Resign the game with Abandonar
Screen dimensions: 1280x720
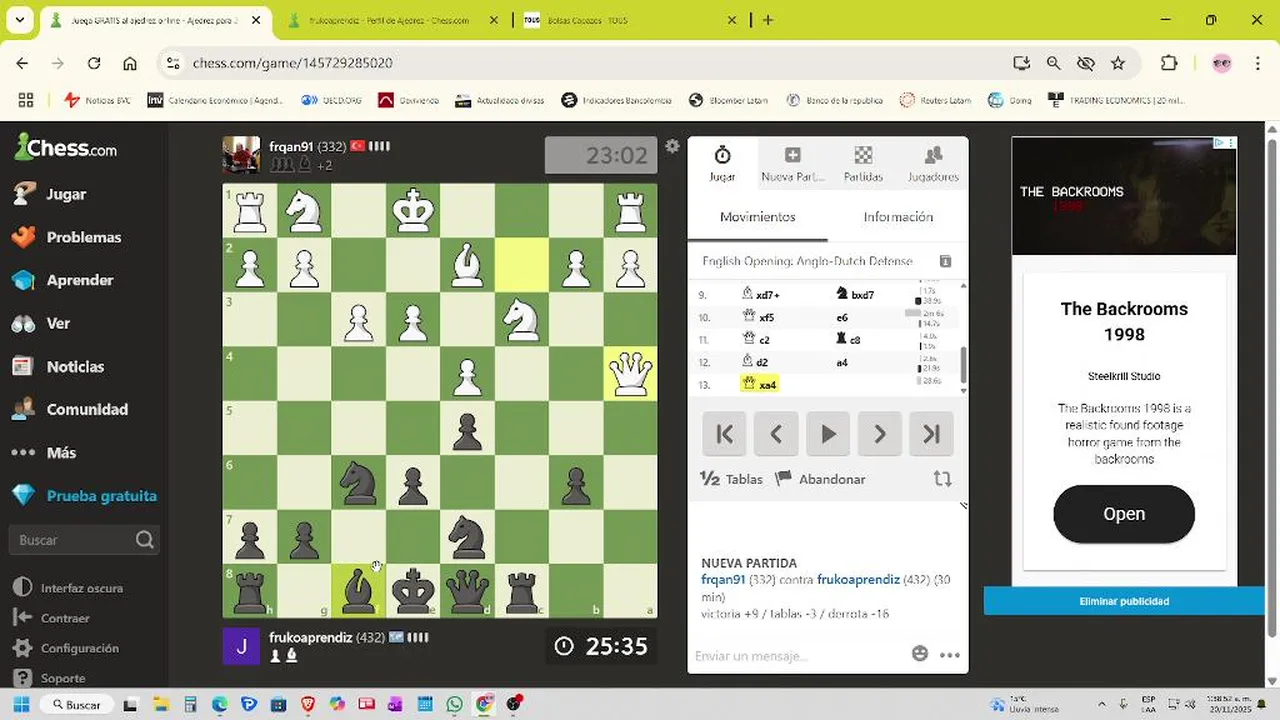[x=820, y=479]
